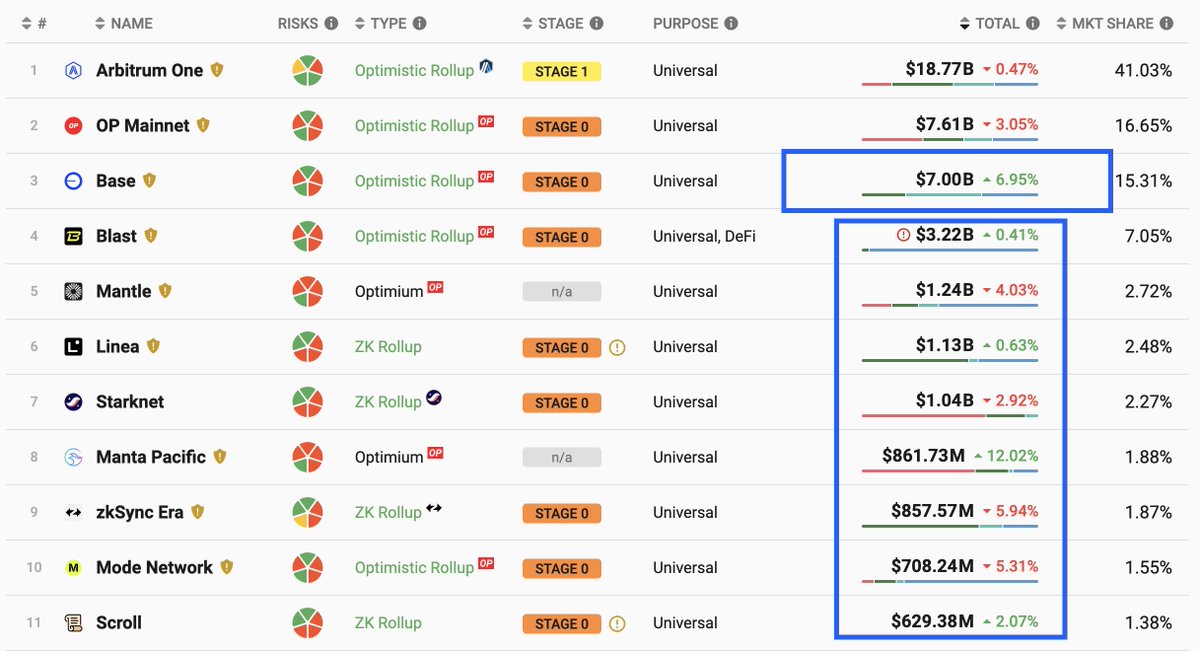1200x651 pixels.
Task: Click the $1.04B total for Starknet
Action: pos(944,401)
